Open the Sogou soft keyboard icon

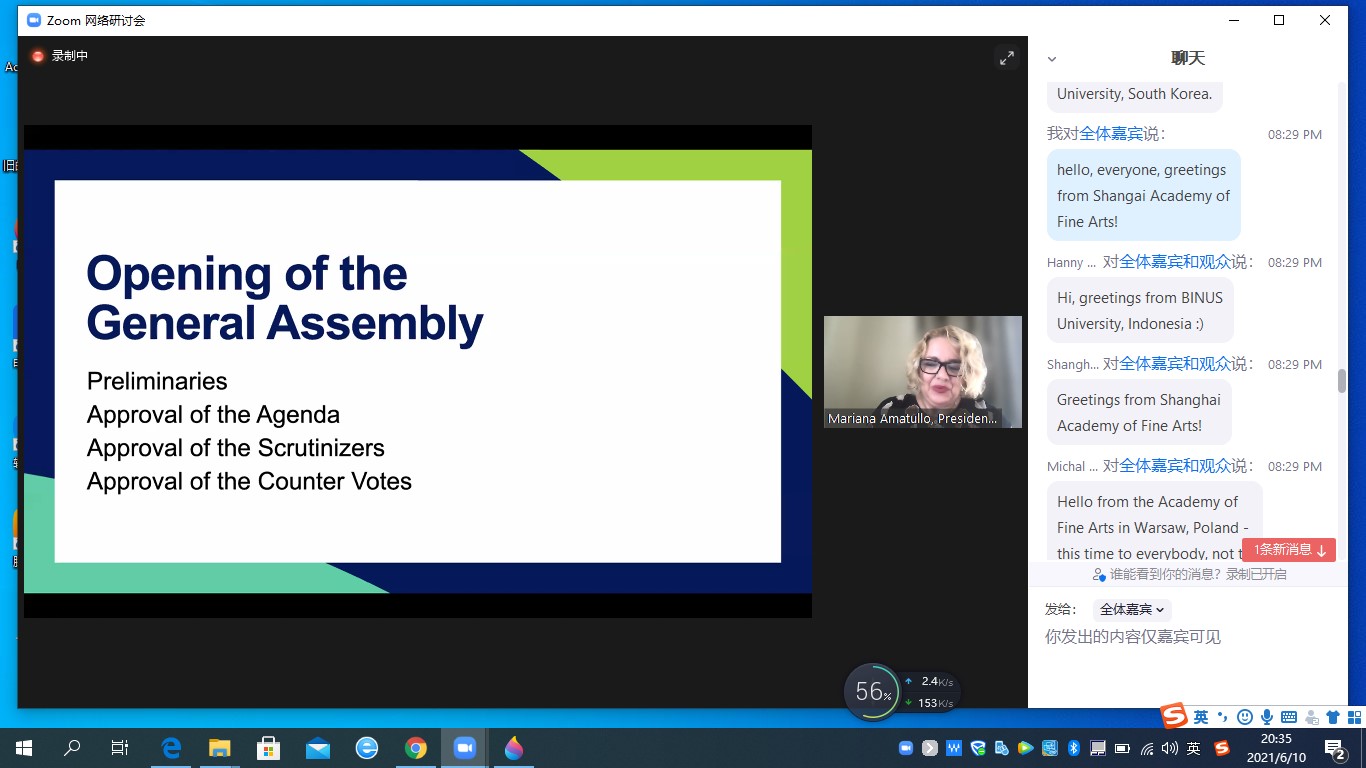(x=1289, y=717)
